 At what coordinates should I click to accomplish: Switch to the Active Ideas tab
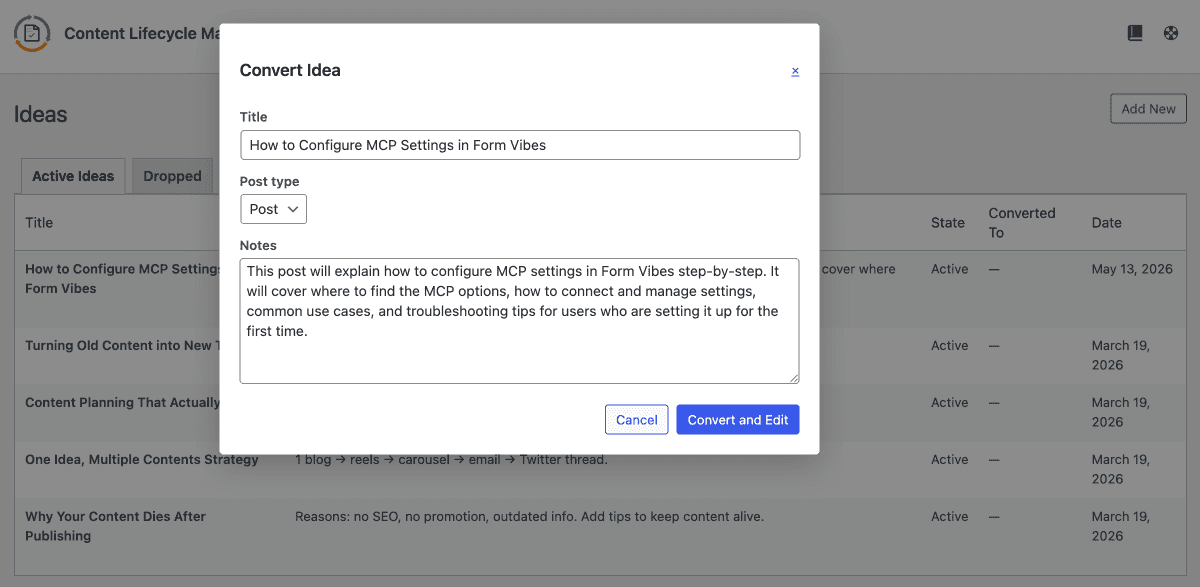point(73,176)
